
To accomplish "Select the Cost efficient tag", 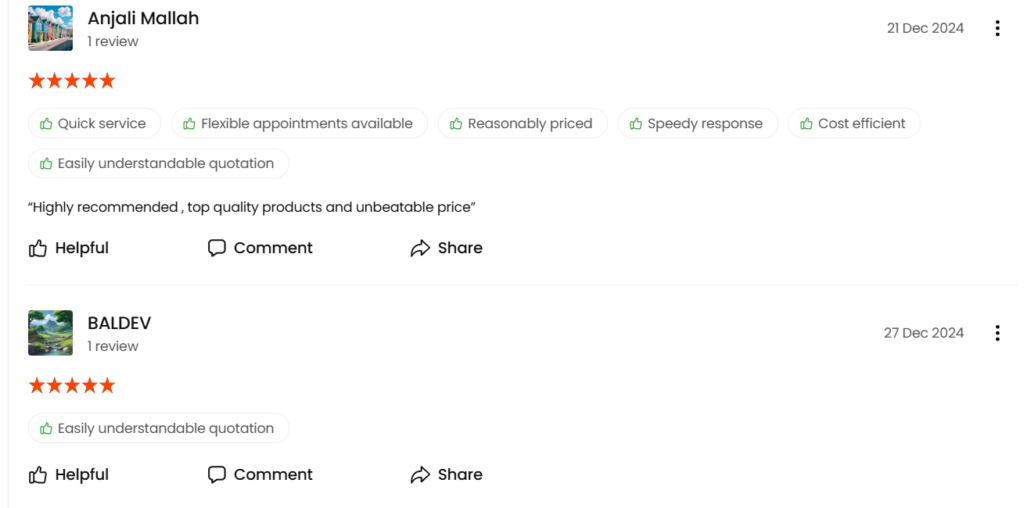I will click(854, 124).
